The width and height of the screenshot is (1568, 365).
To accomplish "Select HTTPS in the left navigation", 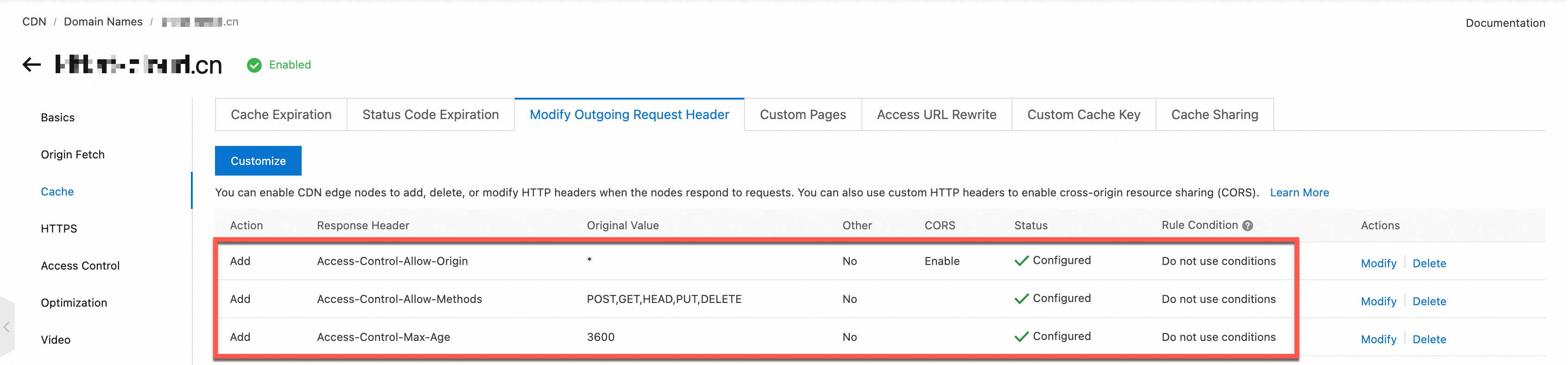I will point(59,229).
